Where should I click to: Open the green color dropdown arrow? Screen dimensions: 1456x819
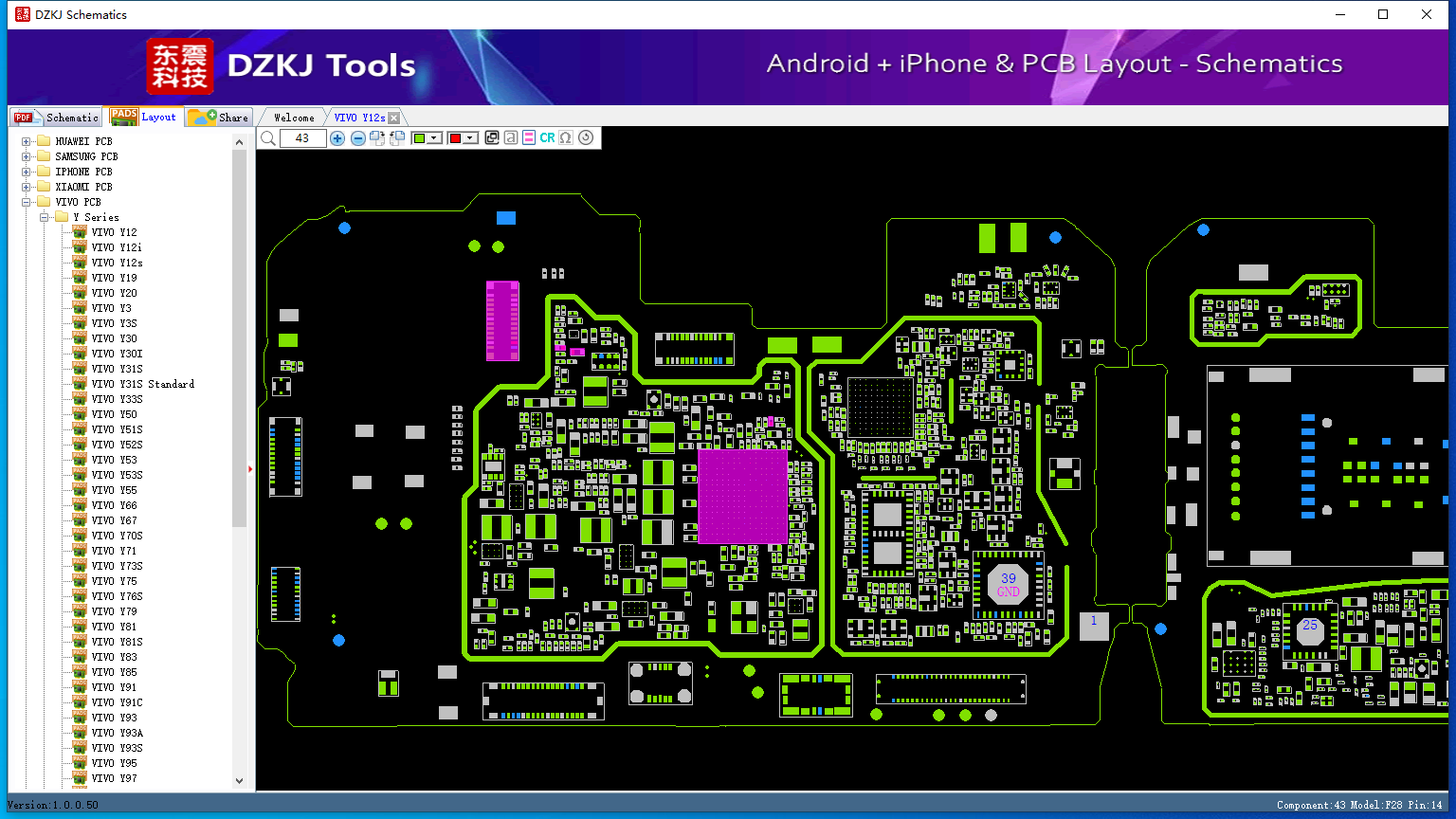[434, 138]
